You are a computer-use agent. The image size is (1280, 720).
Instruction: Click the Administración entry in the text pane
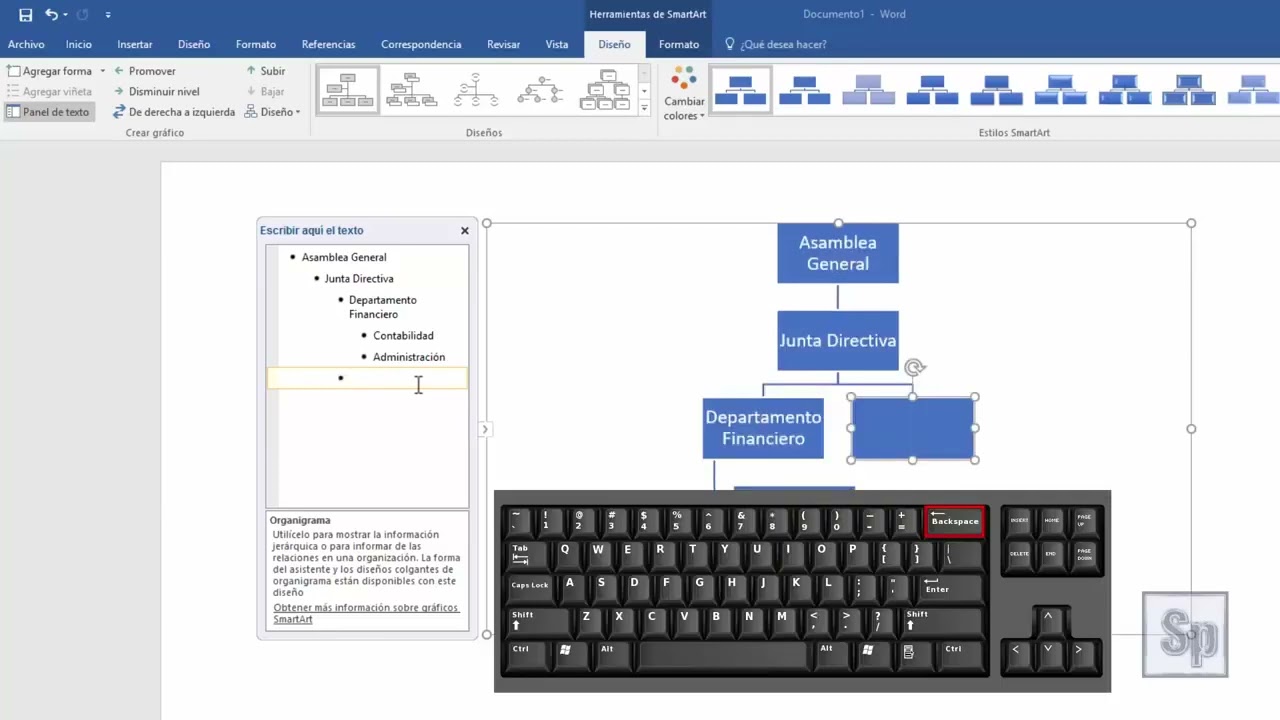pos(409,357)
